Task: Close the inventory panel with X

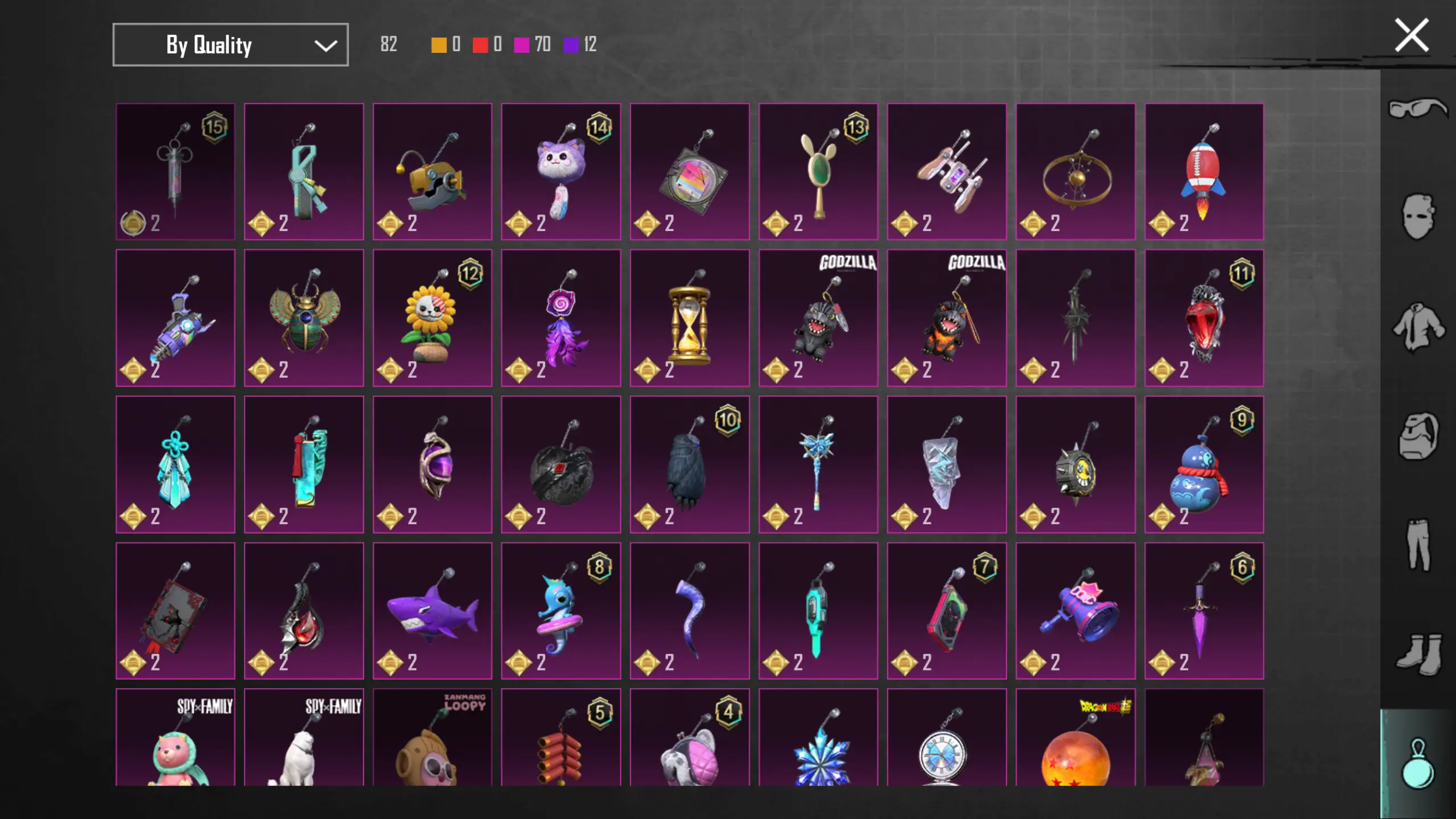Action: (x=1411, y=35)
